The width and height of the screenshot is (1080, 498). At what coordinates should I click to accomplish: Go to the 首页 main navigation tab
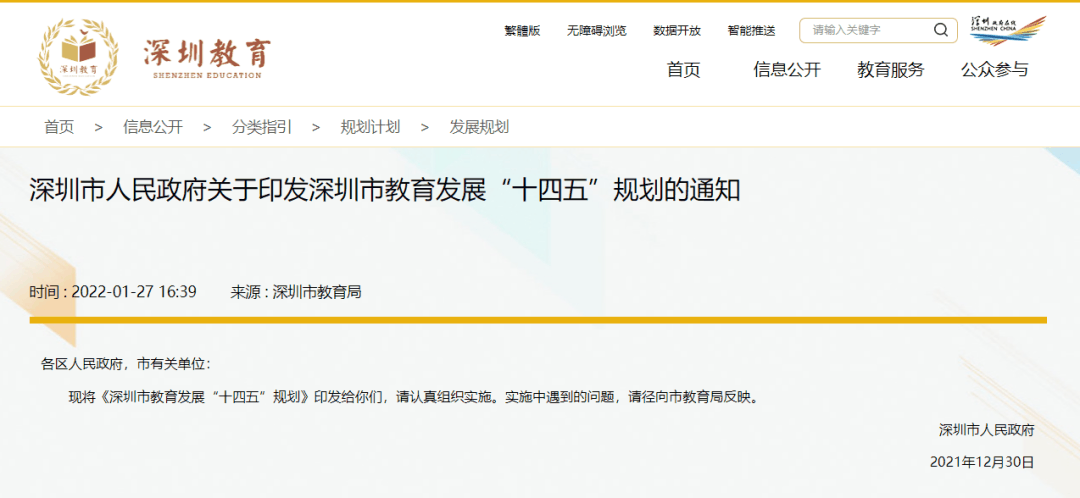[x=684, y=70]
